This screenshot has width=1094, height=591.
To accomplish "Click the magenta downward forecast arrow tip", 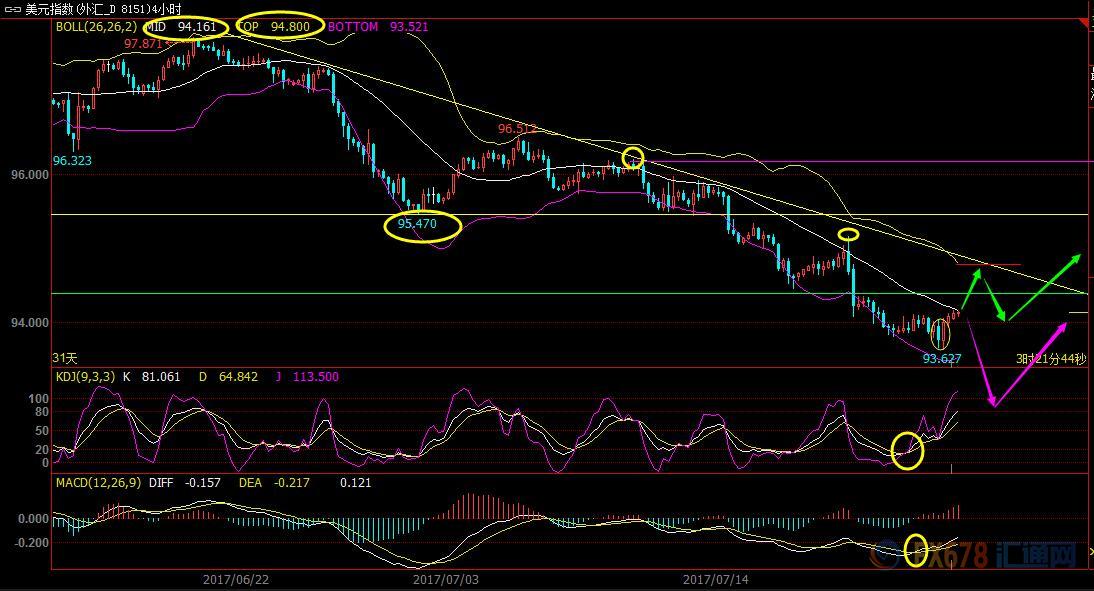I will point(992,405).
